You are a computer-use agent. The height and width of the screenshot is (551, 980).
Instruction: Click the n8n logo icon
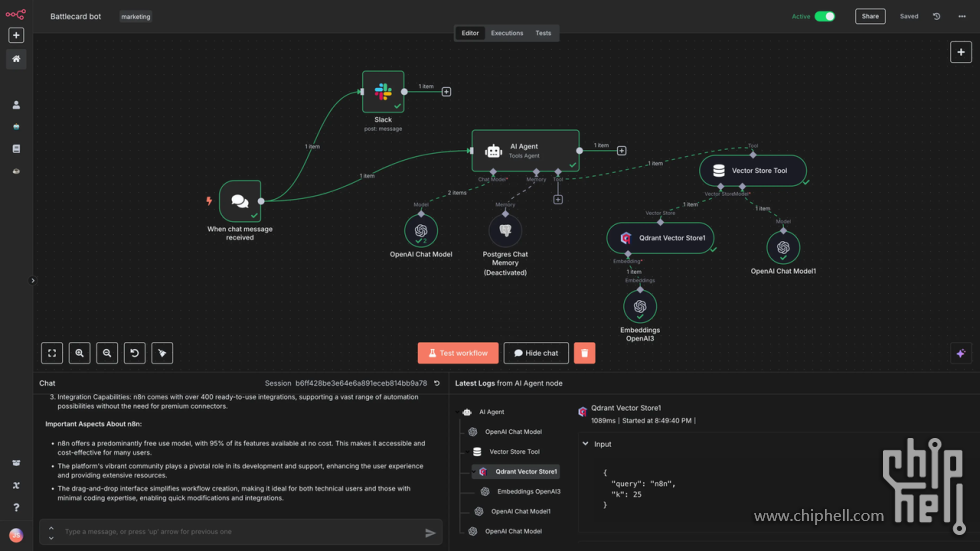pyautogui.click(x=16, y=14)
